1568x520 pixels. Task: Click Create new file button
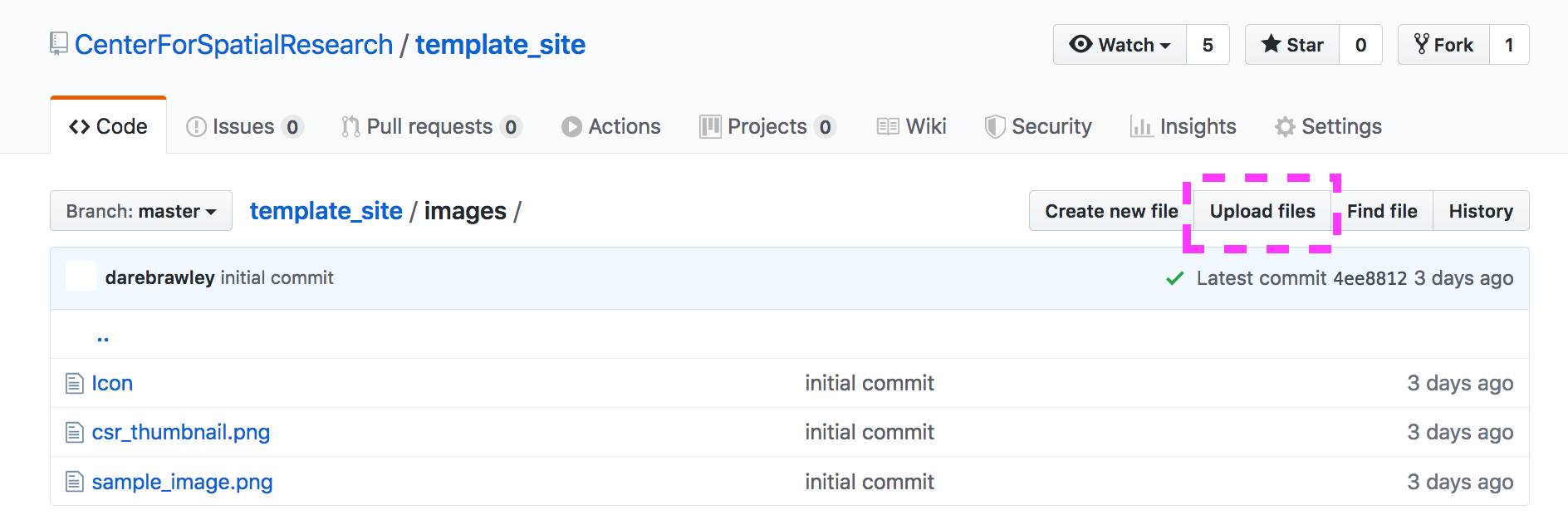coord(1111,211)
